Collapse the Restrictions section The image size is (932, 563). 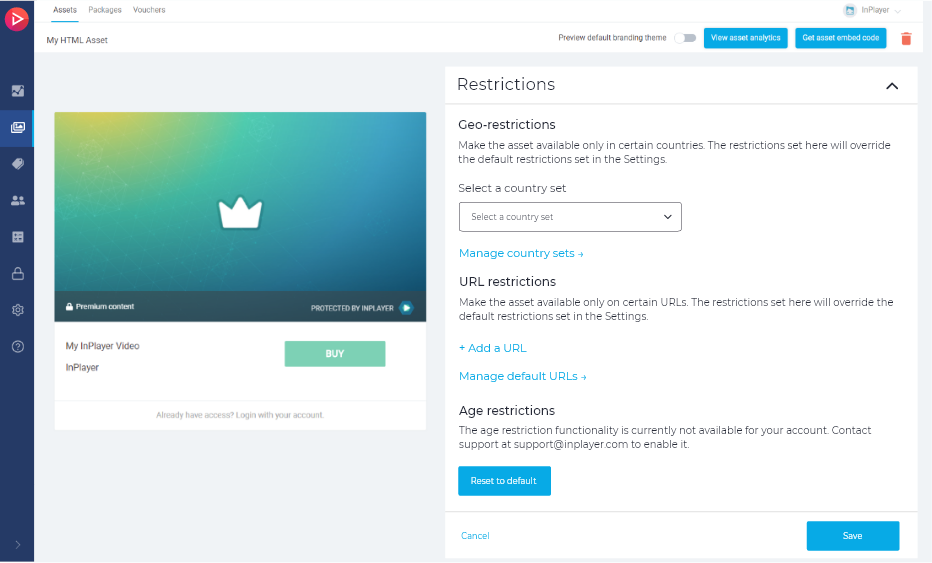pyautogui.click(x=892, y=86)
